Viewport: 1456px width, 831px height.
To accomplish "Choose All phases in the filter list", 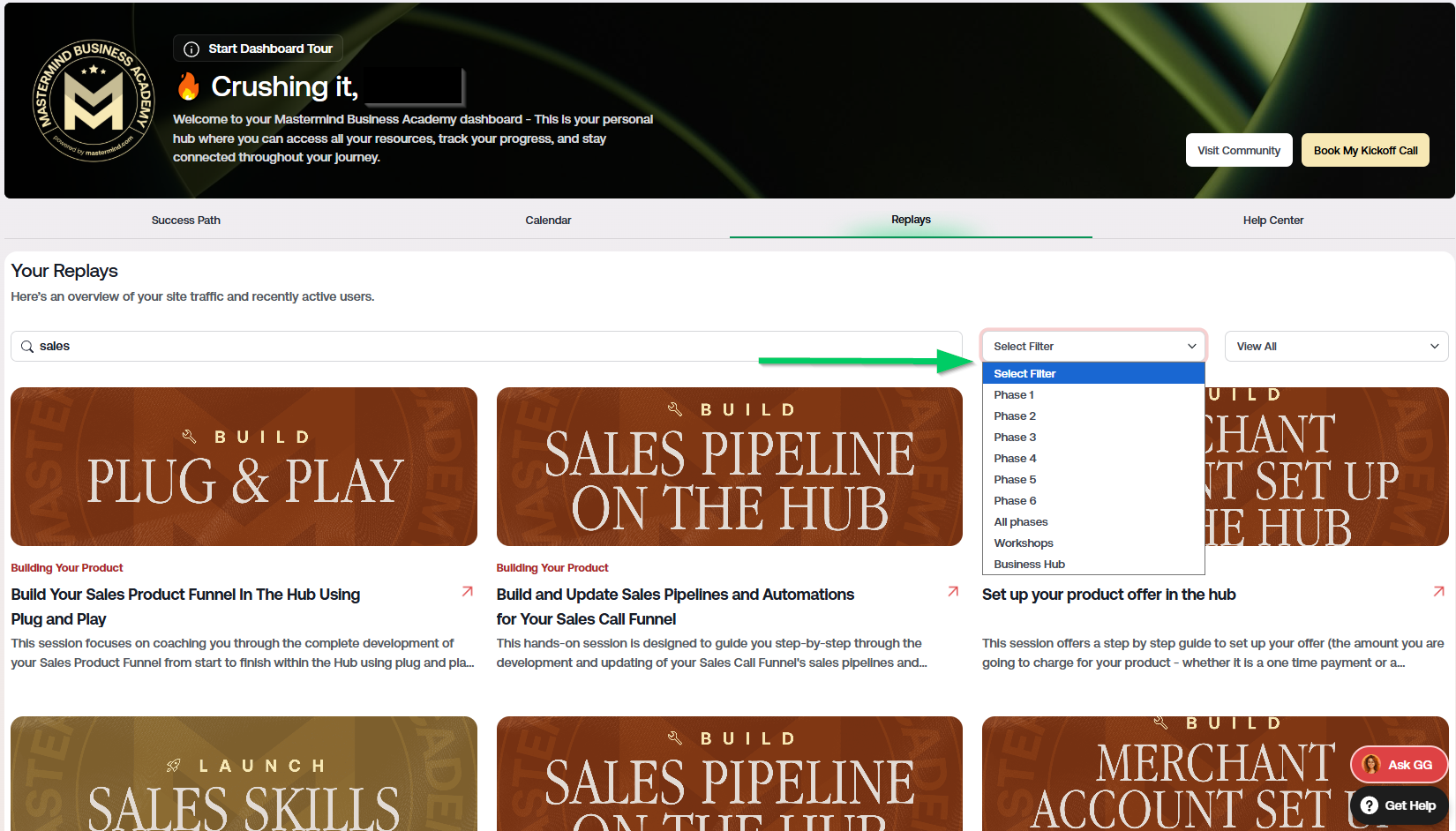I will [1093, 521].
